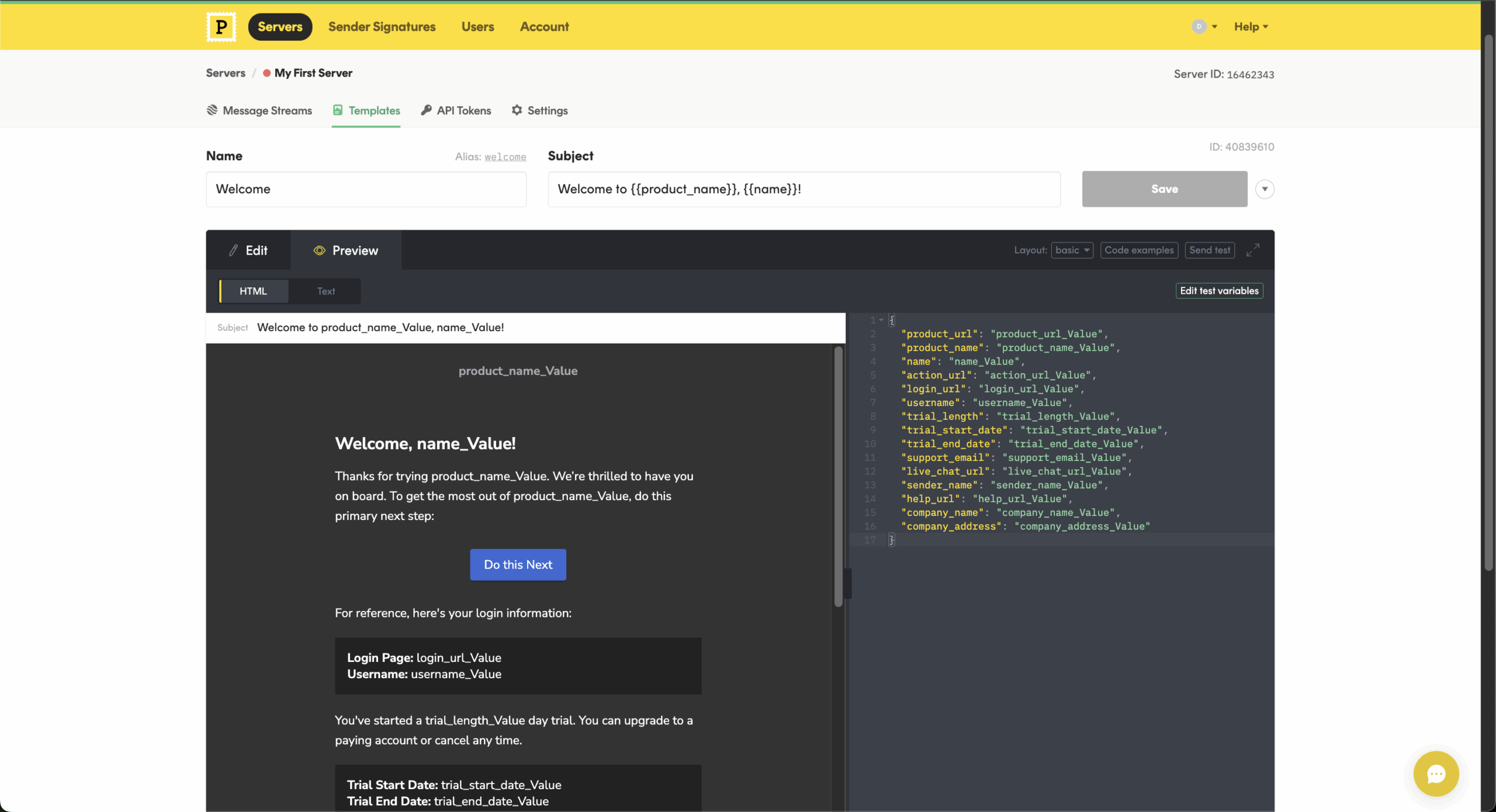Click the "product_url" JSON line

[x=1004, y=334]
